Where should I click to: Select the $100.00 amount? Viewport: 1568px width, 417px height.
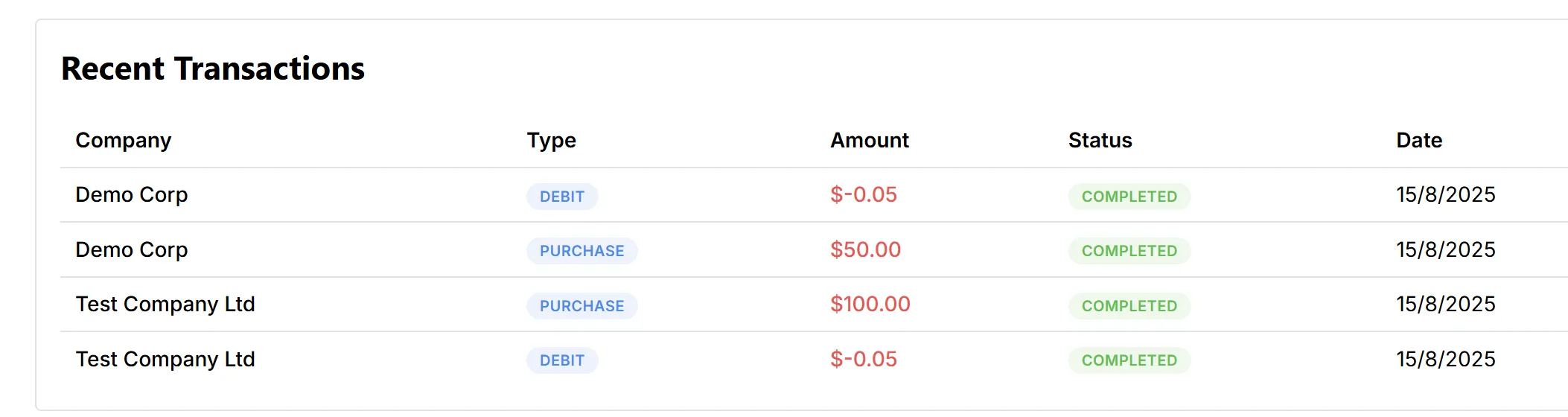click(x=870, y=305)
